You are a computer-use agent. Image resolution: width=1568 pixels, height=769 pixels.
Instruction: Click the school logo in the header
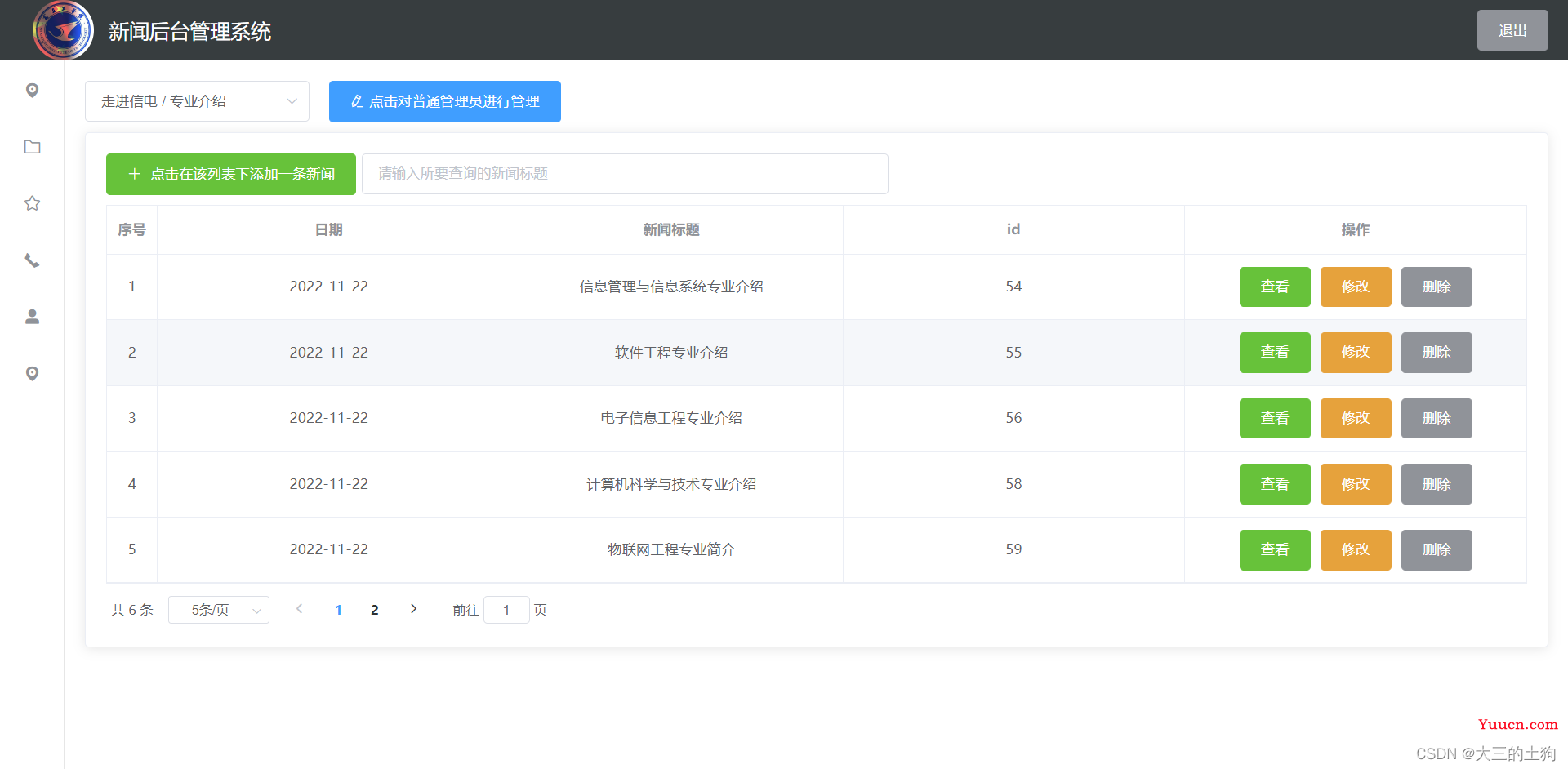point(63,30)
